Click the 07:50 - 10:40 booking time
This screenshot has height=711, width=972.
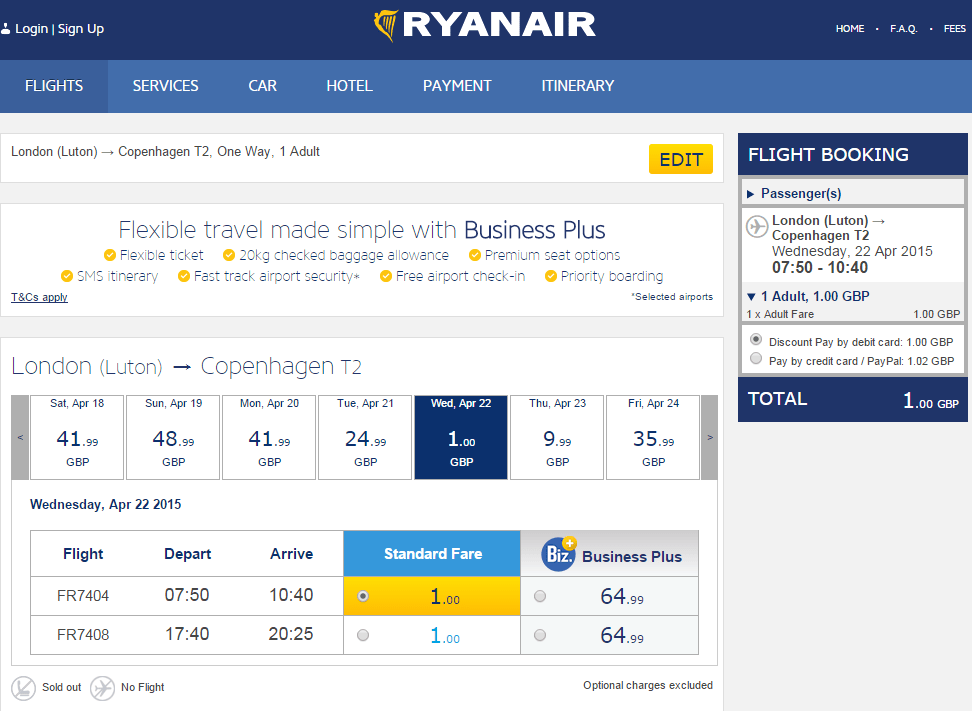(820, 268)
